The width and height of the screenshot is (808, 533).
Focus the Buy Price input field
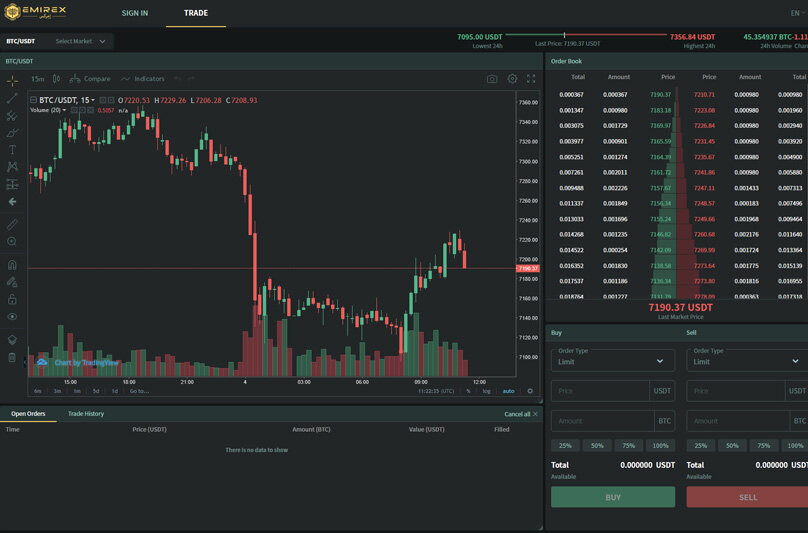tap(600, 391)
